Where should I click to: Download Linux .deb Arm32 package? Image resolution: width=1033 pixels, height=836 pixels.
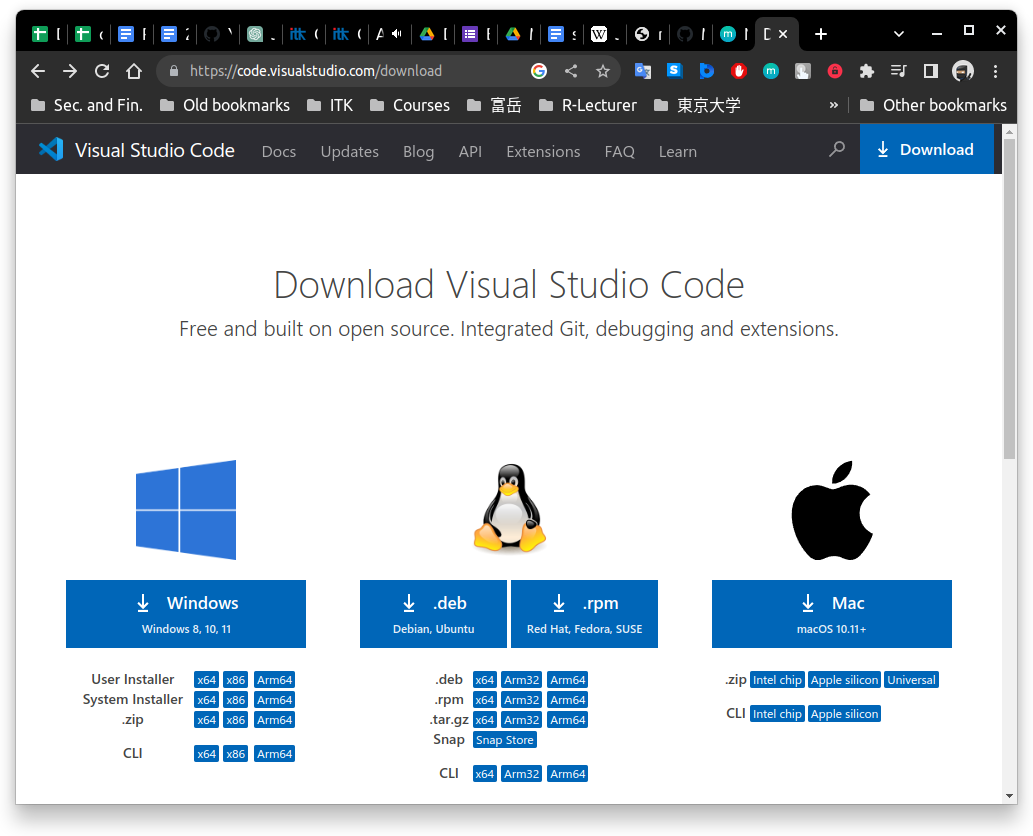[x=522, y=680]
